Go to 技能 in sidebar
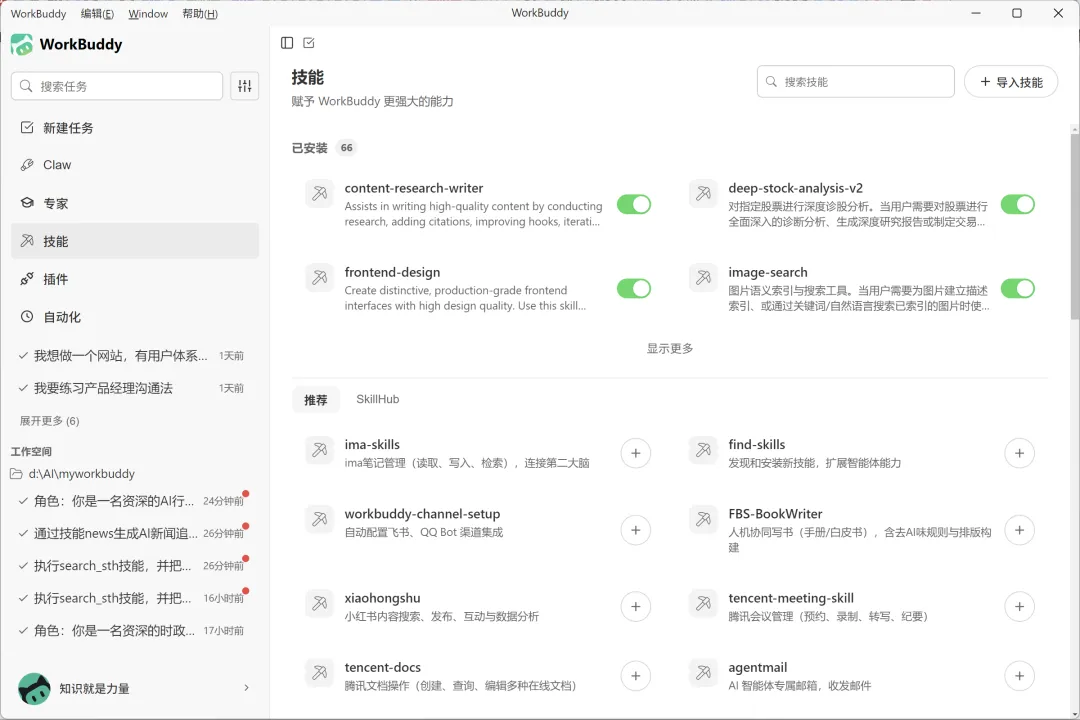The width and height of the screenshot is (1080, 720). coord(135,241)
